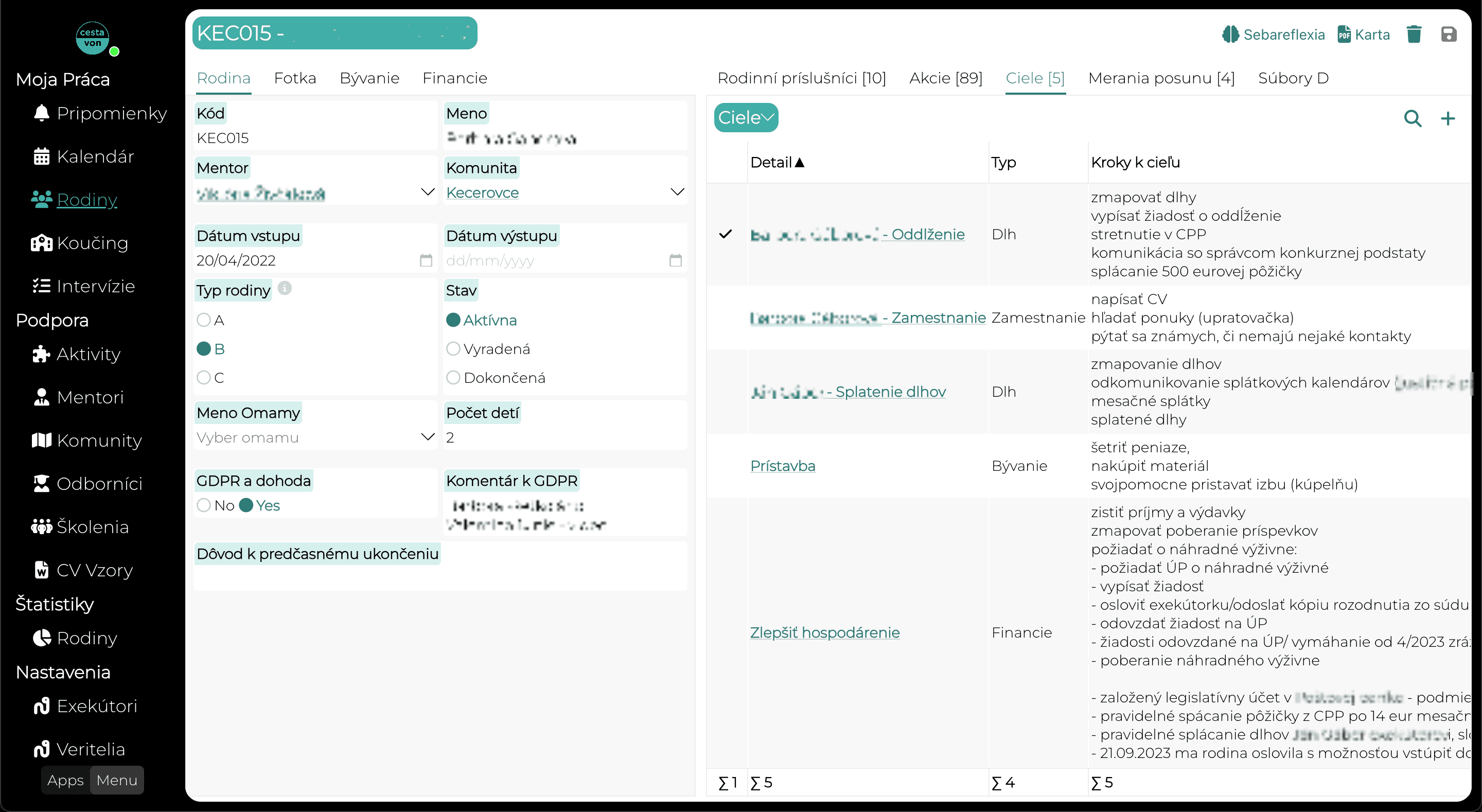Open the Akcie [89] tab
Viewport: 1482px width, 812px height.
point(946,78)
